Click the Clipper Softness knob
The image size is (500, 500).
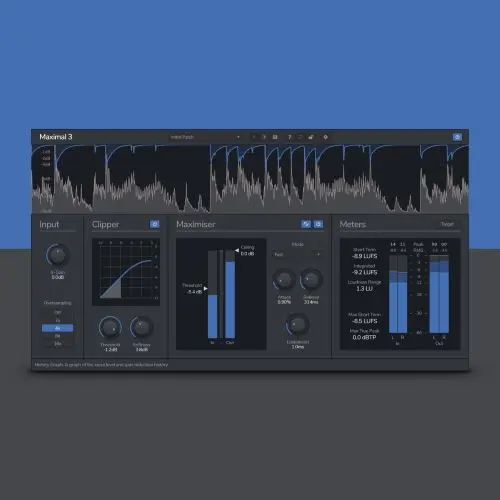(x=142, y=328)
